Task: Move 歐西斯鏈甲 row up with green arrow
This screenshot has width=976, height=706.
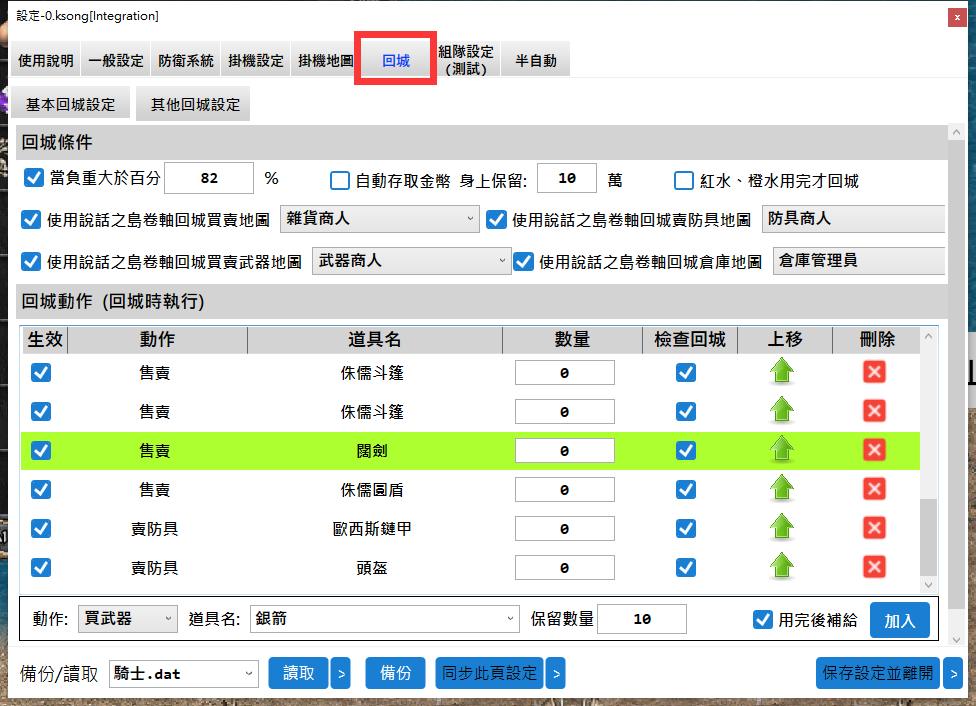Action: pyautogui.click(x=784, y=528)
